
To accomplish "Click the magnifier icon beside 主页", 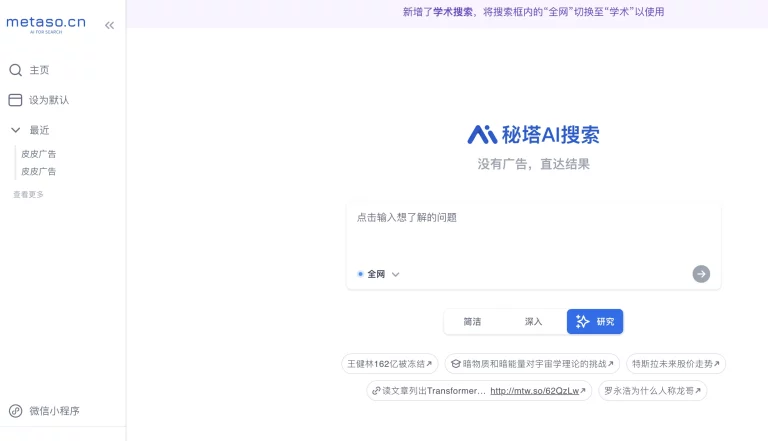I will pos(16,70).
